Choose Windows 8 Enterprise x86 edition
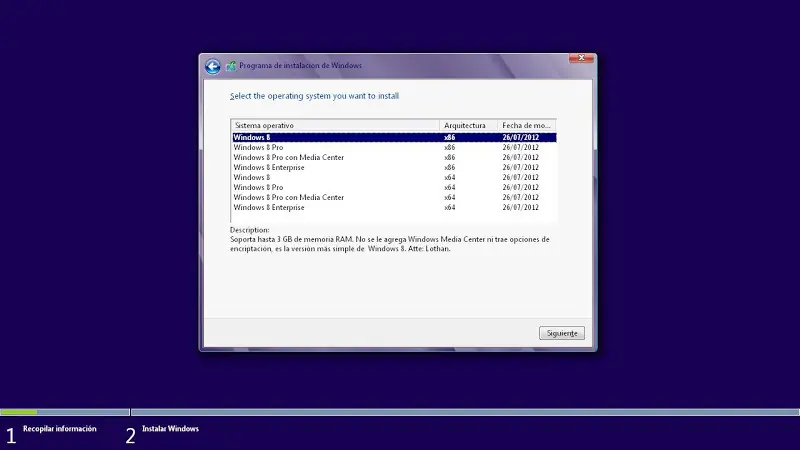The image size is (800, 450). coord(394,167)
